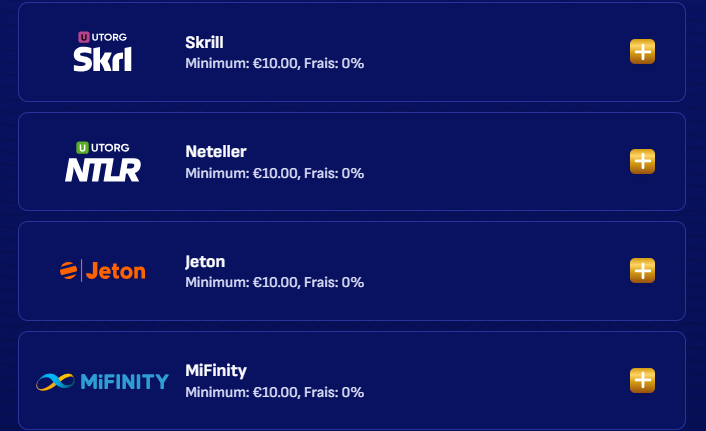Screen dimensions: 706x431
Task: Click the Utorg Skrill logo
Action: pyautogui.click(x=103, y=52)
